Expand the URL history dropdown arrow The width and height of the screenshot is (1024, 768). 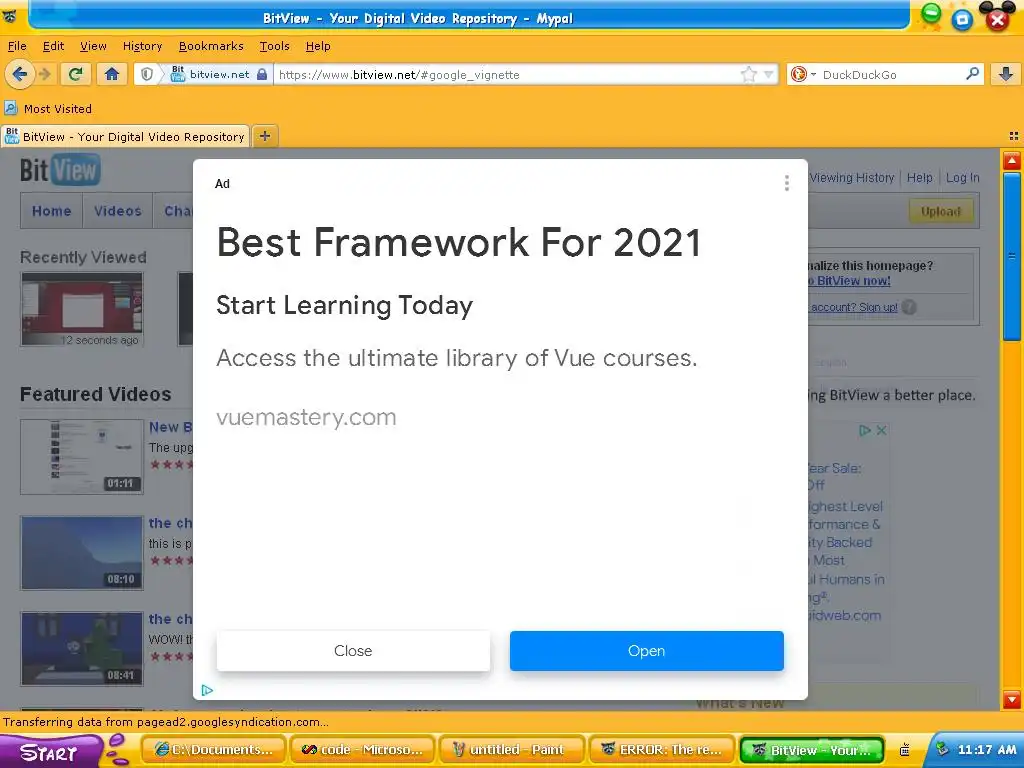[769, 74]
